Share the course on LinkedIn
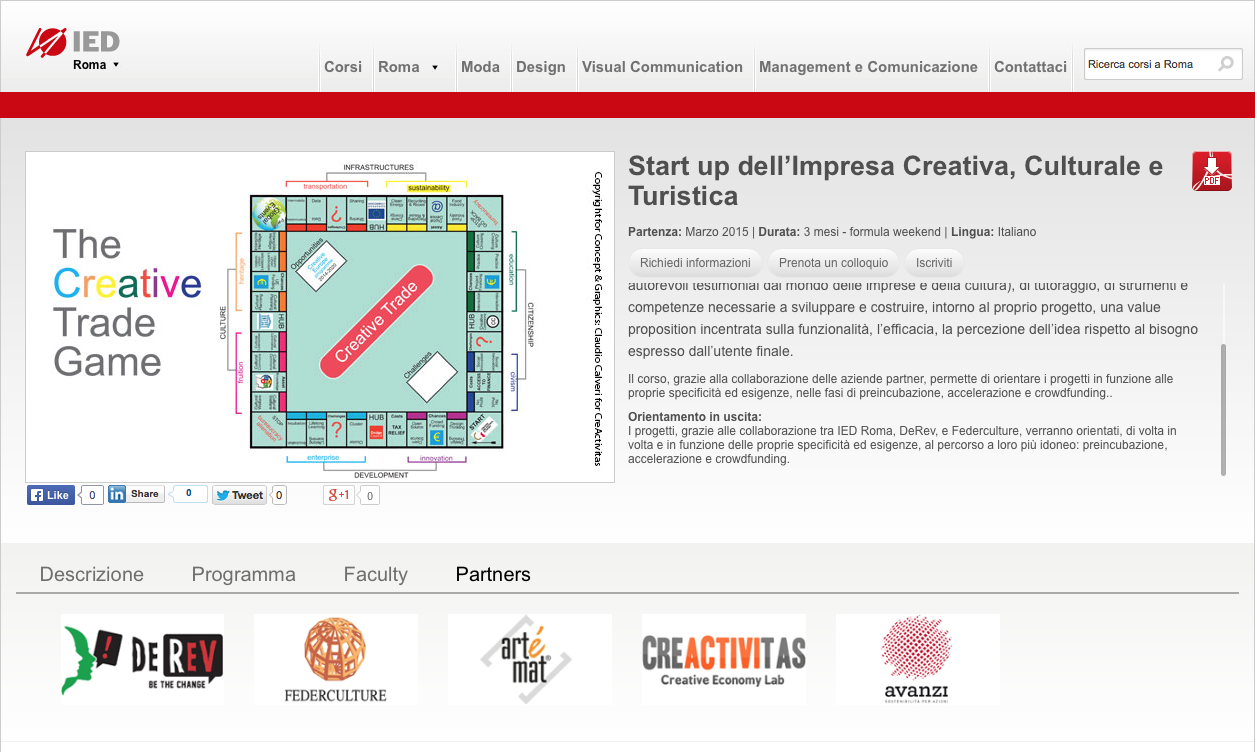This screenshot has height=752, width=1257. [136, 494]
